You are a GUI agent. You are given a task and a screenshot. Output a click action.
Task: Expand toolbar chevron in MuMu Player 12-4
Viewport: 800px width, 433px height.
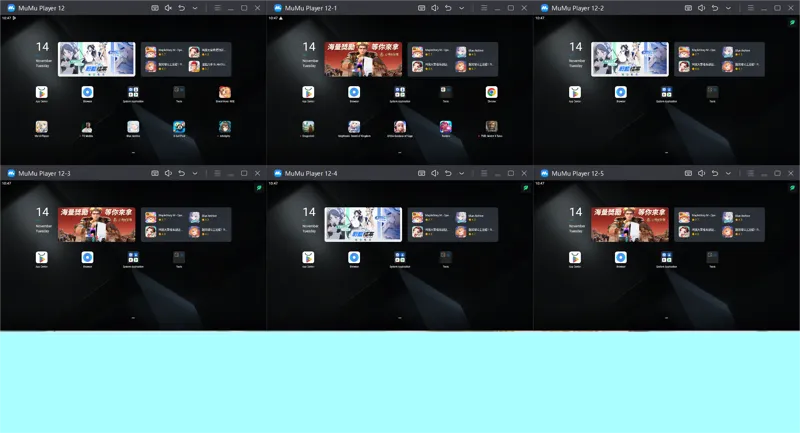tap(462, 173)
